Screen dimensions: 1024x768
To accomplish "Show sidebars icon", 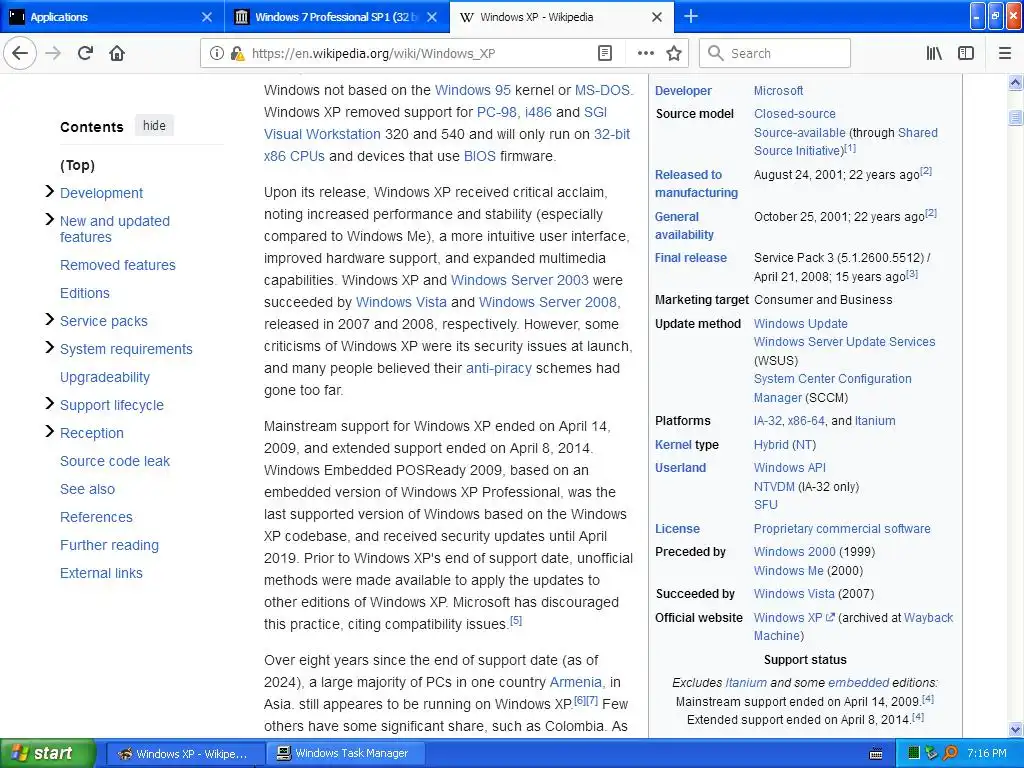I will click(966, 53).
